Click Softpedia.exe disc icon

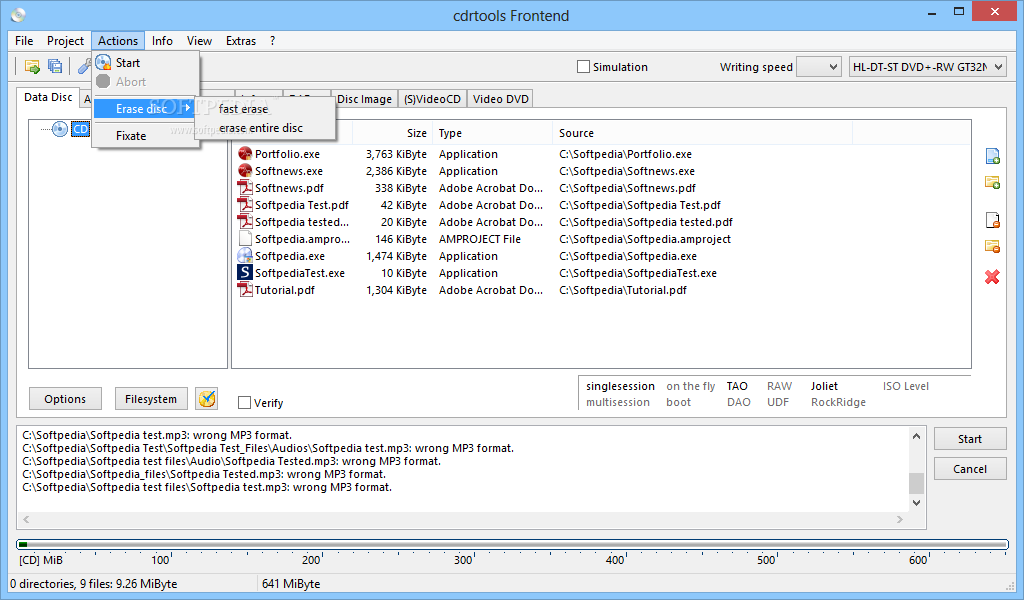click(x=245, y=256)
